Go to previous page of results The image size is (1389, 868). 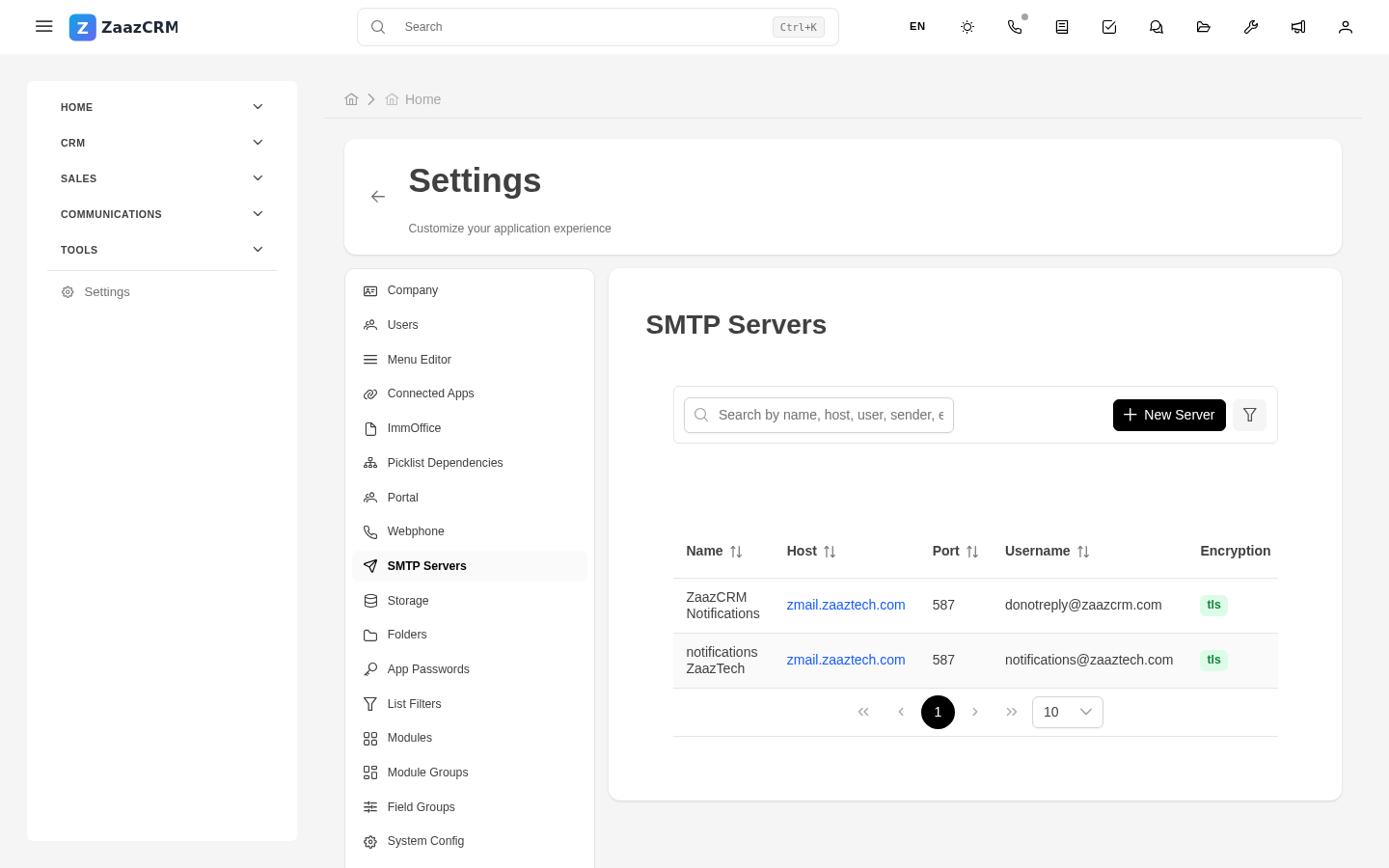point(901,712)
